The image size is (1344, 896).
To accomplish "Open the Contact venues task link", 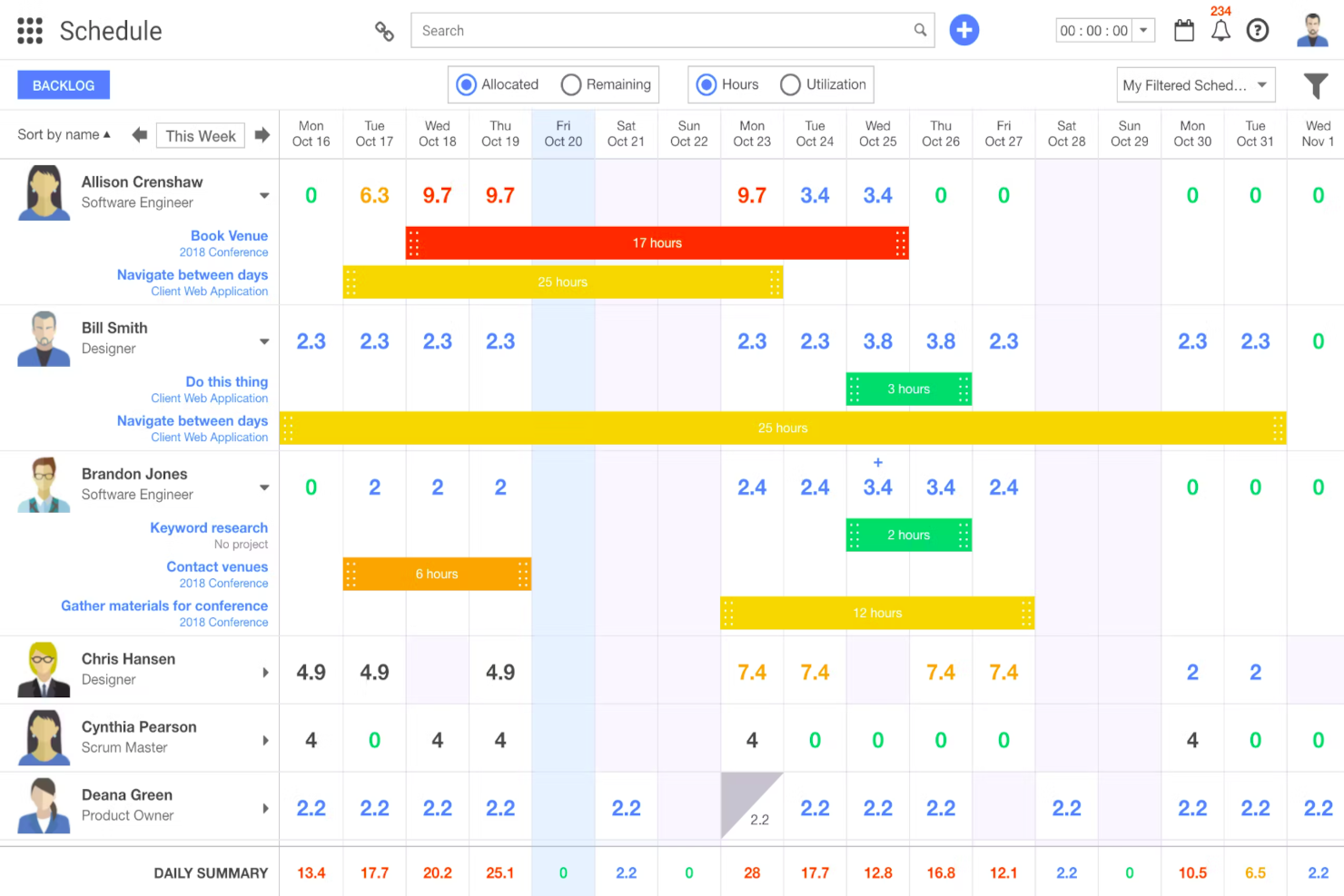I will (x=217, y=566).
